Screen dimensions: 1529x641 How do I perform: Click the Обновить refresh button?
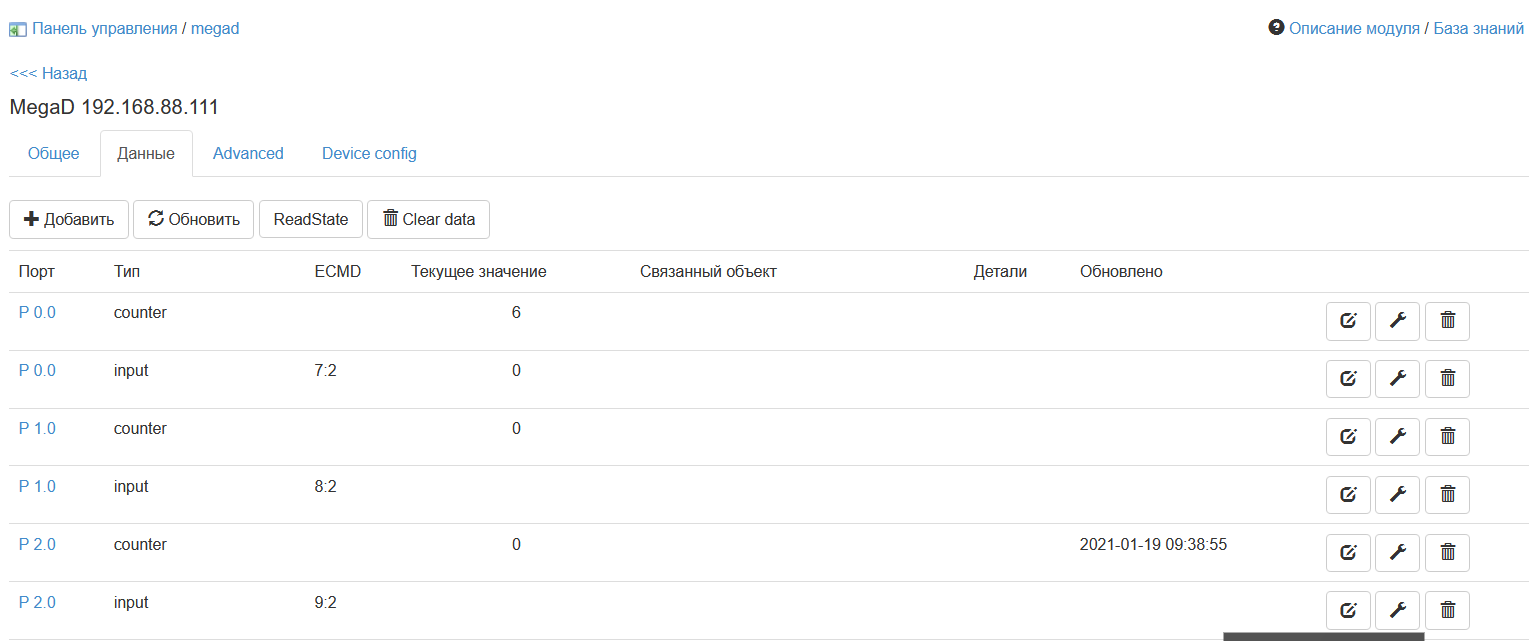coord(194,220)
